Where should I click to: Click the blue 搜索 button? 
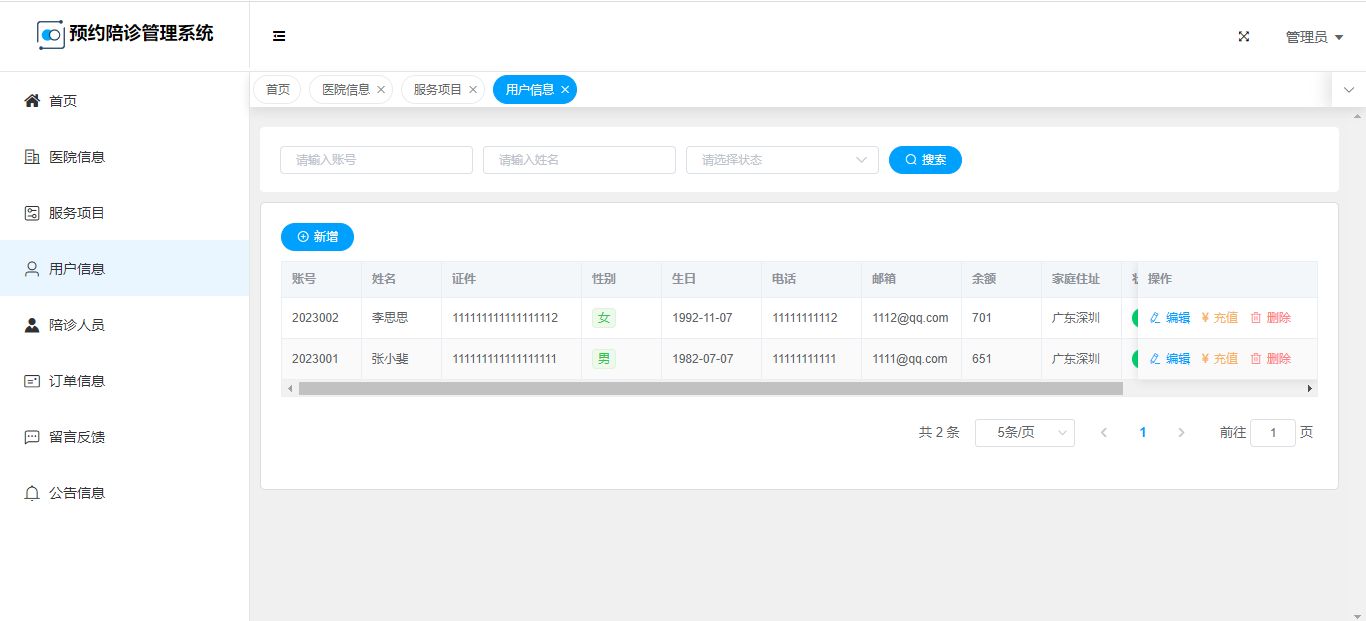point(925,160)
